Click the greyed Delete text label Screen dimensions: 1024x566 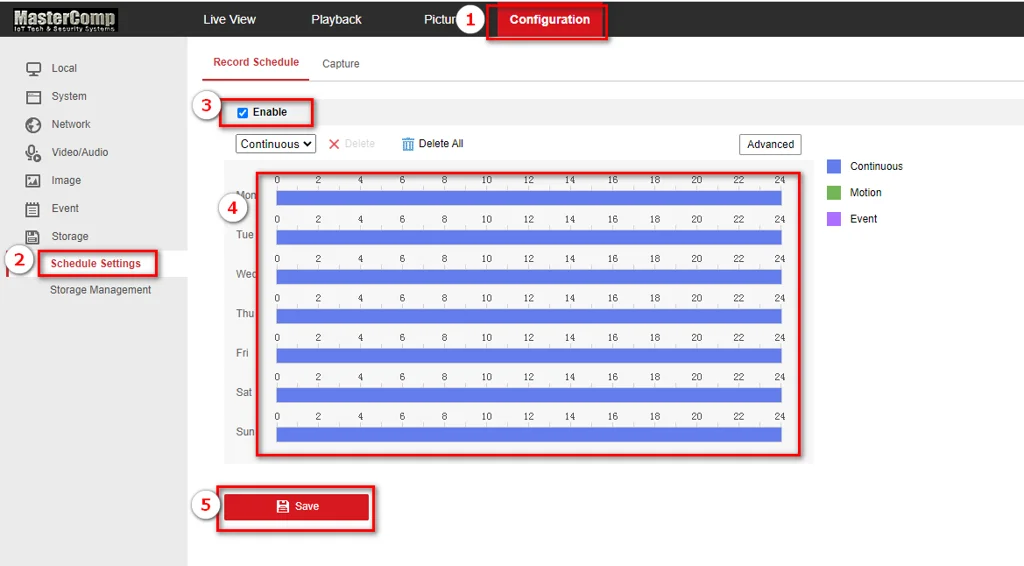point(359,144)
